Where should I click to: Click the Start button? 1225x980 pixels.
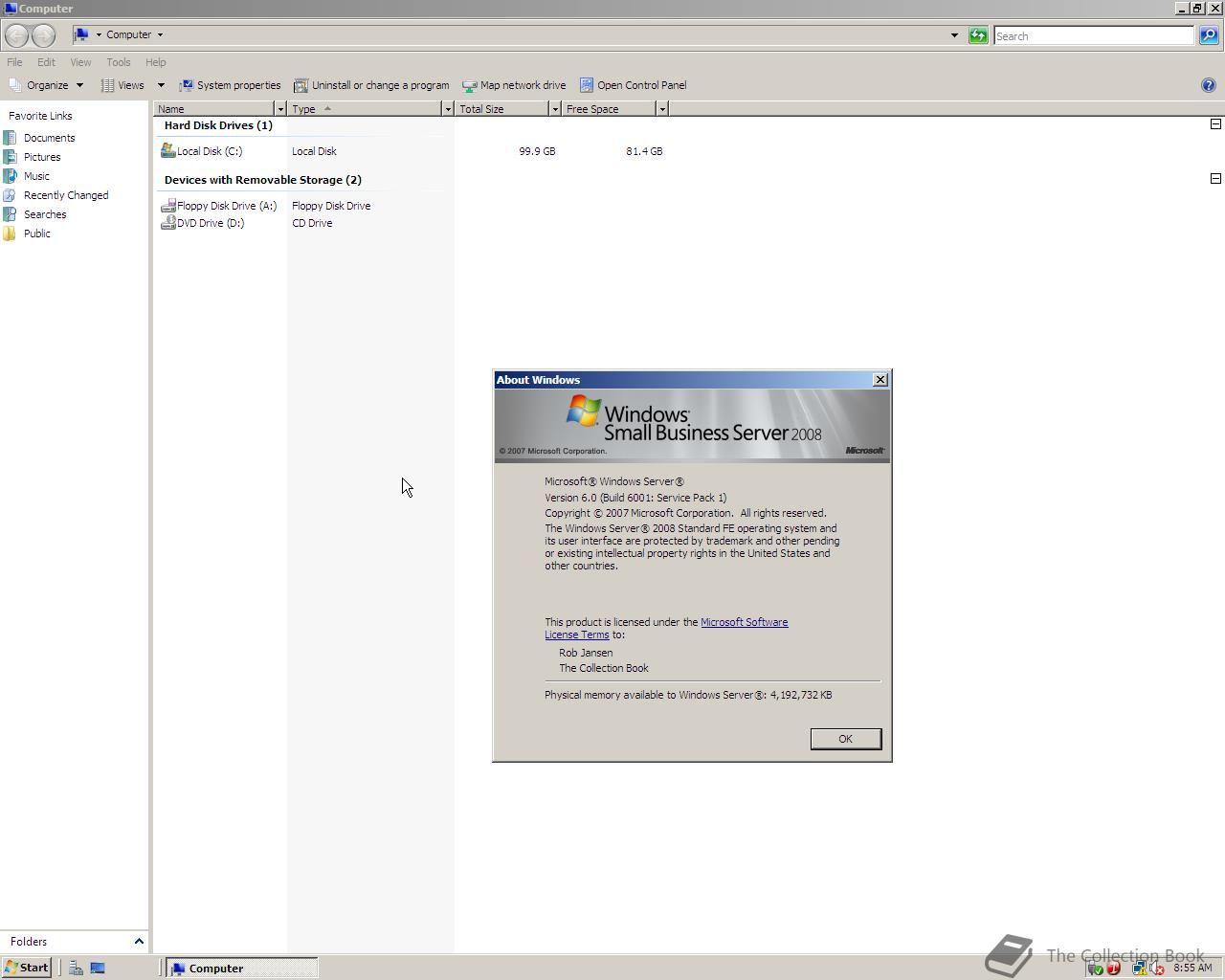click(26, 968)
